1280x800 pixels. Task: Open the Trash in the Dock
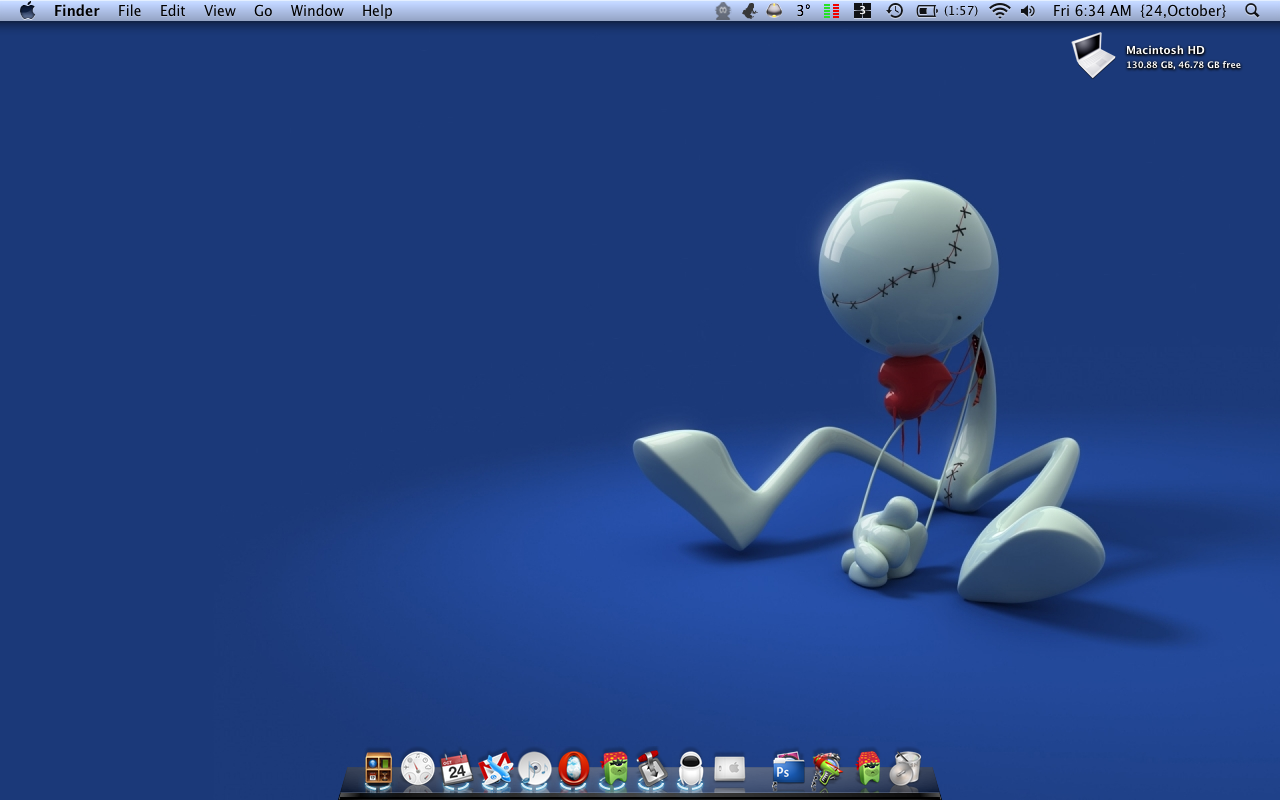click(906, 769)
